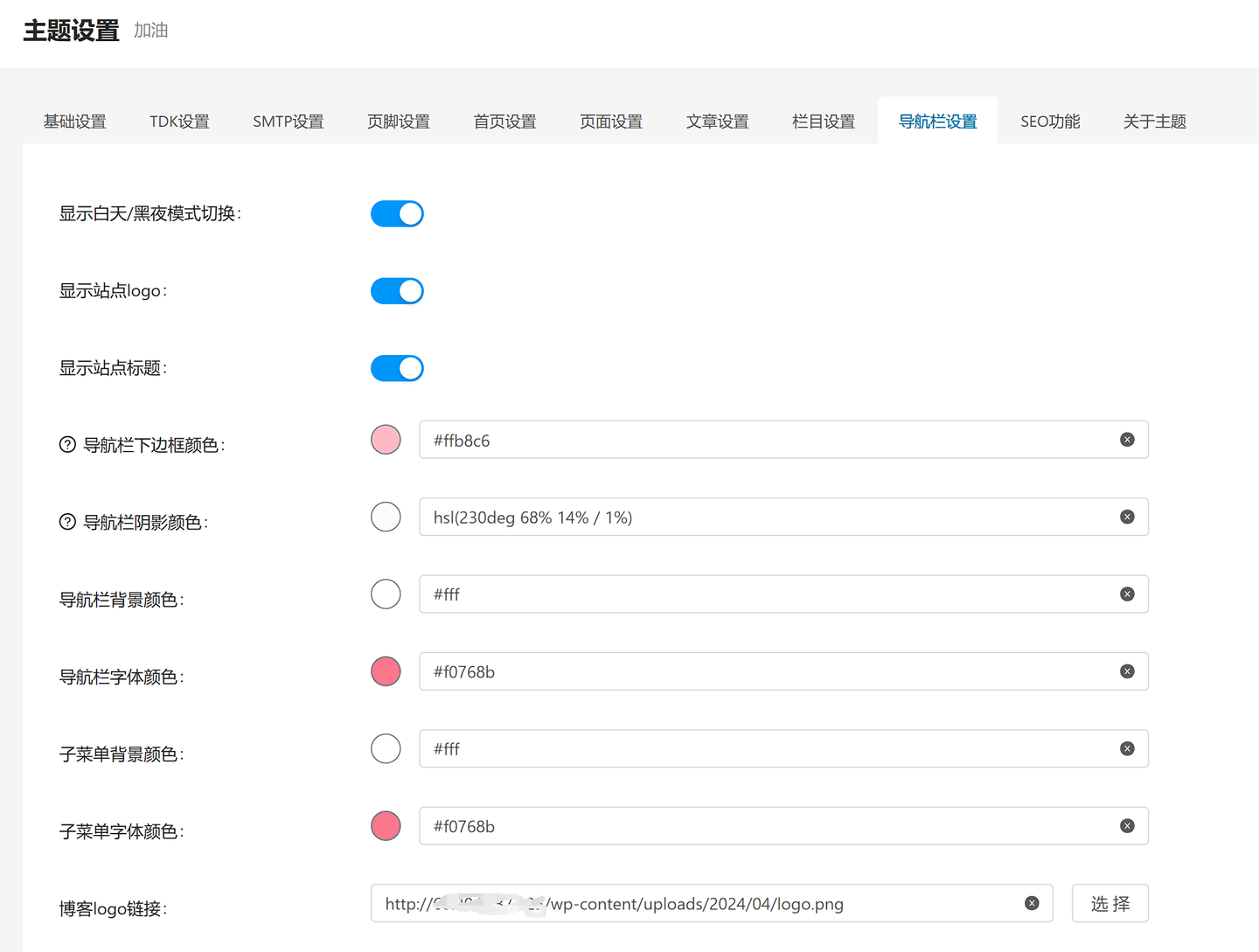Viewport: 1259px width, 952px height.
Task: Open the 栏目设置 tab
Action: pyautogui.click(x=824, y=122)
